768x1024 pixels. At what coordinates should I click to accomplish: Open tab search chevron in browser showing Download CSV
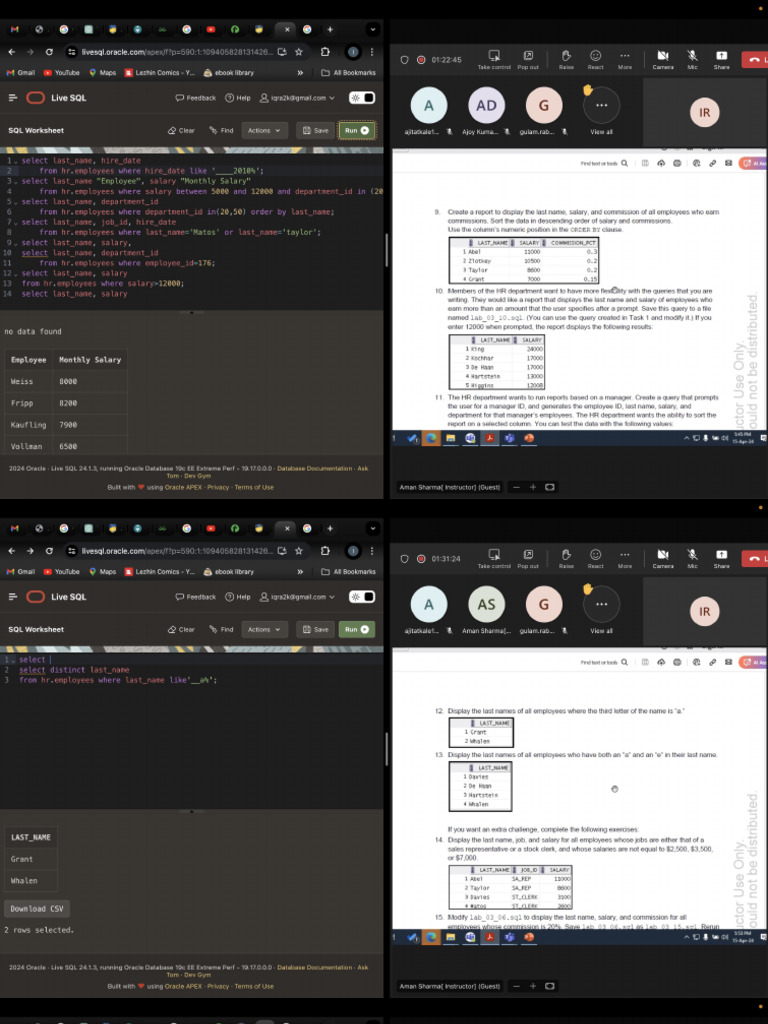pyautogui.click(x=372, y=528)
